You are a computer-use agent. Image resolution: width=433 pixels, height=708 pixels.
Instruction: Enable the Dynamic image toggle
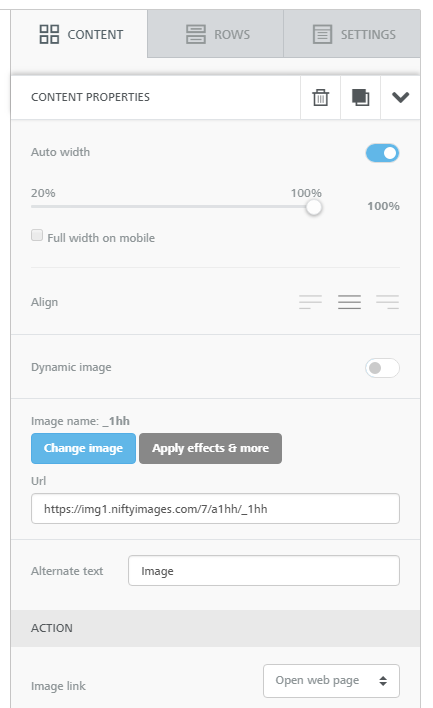[x=382, y=368]
